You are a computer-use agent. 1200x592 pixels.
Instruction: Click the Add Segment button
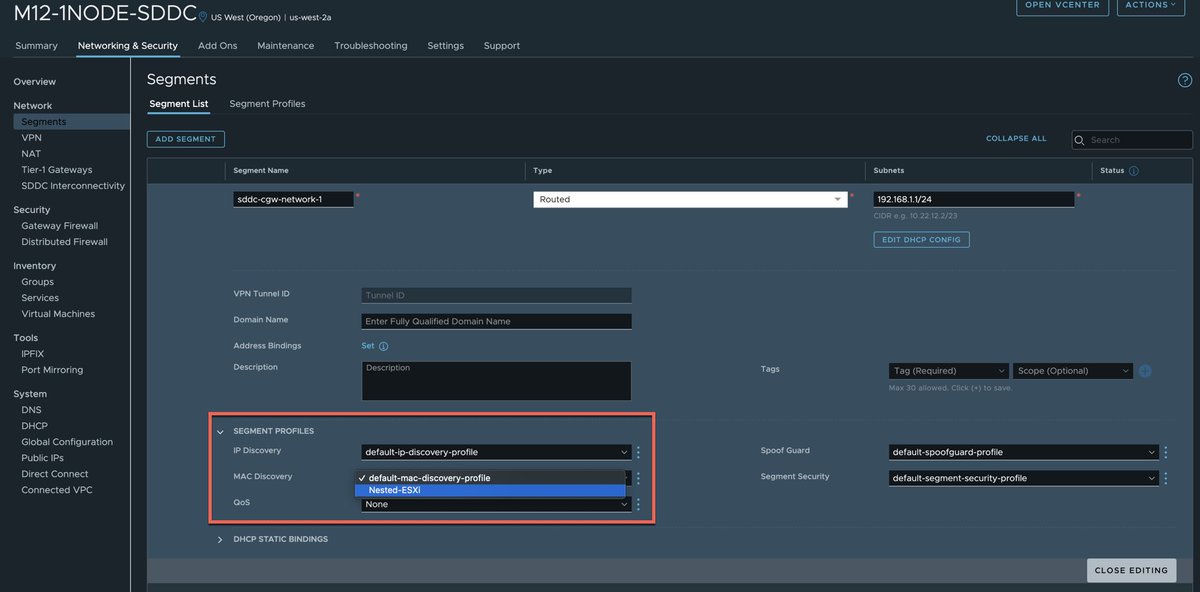186,140
